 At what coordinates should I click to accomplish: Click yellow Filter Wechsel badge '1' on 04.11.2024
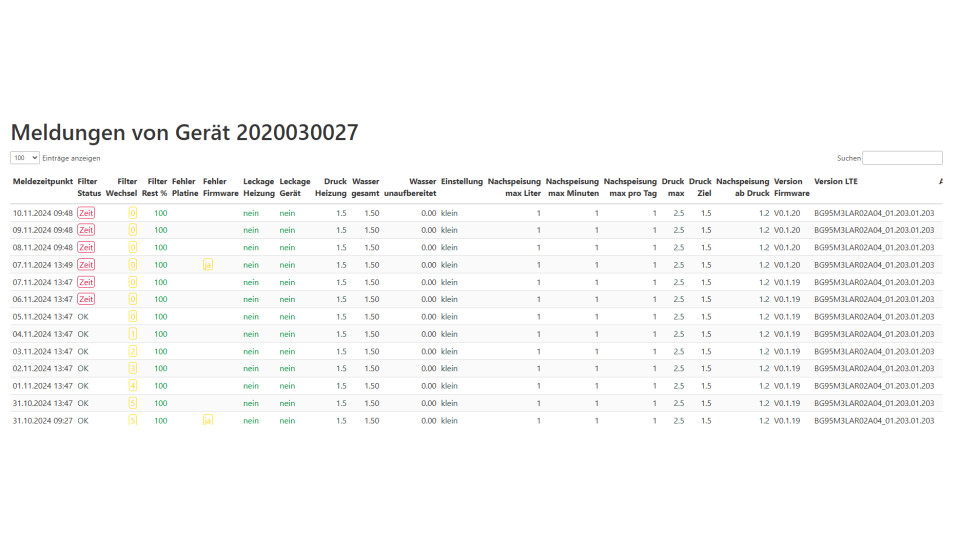pyautogui.click(x=132, y=334)
